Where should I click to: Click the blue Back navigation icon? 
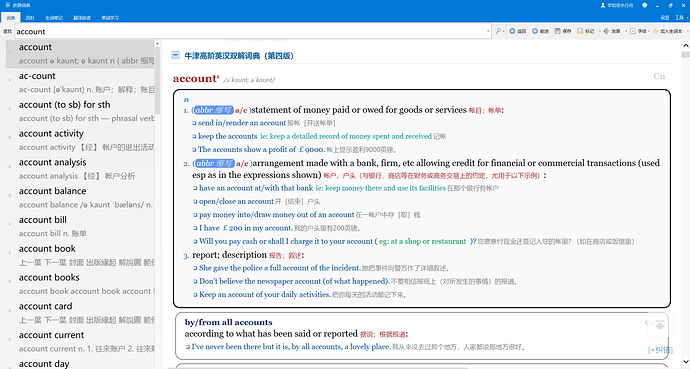click(512, 31)
